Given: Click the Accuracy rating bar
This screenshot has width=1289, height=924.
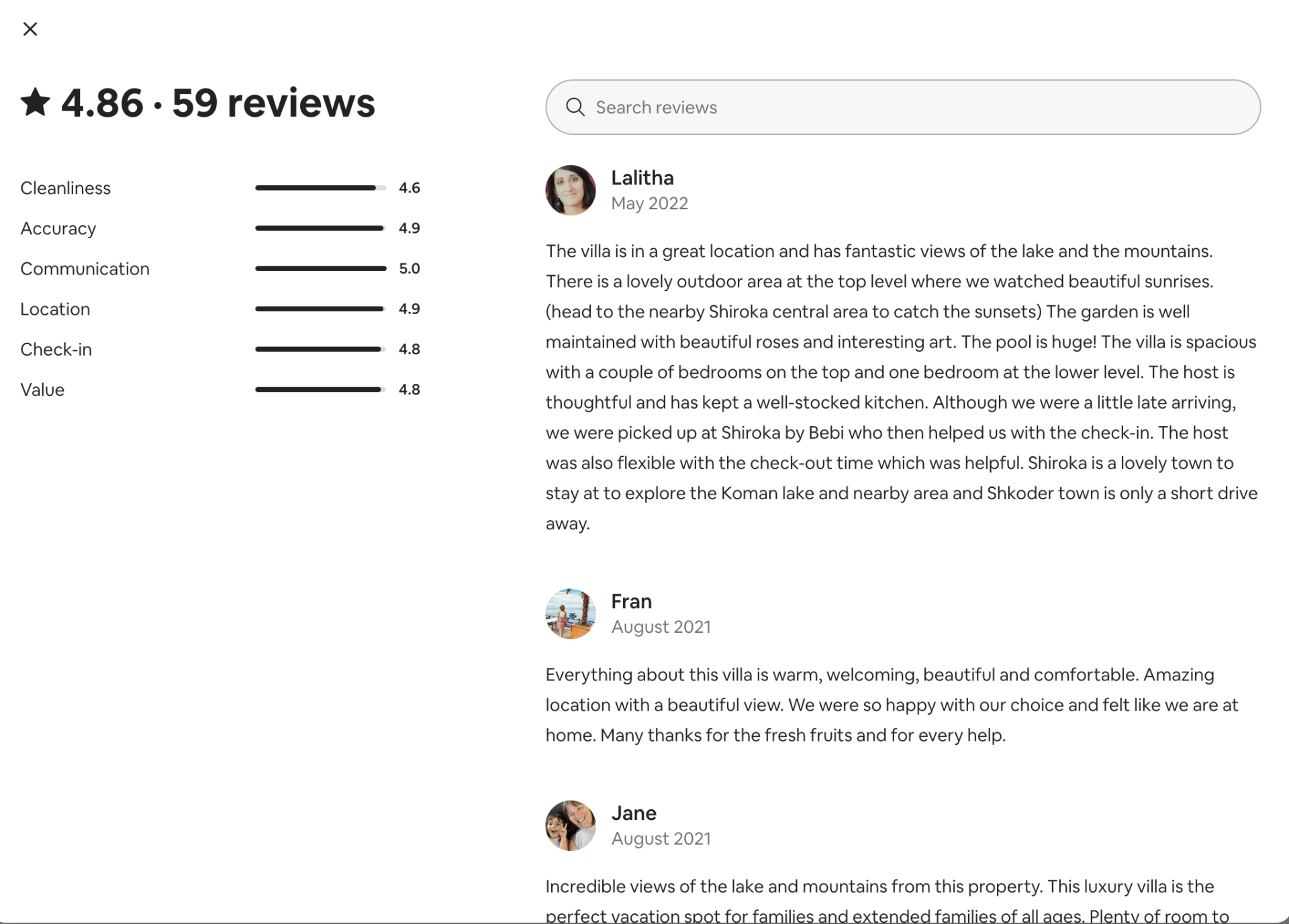Looking at the screenshot, I should 320,228.
